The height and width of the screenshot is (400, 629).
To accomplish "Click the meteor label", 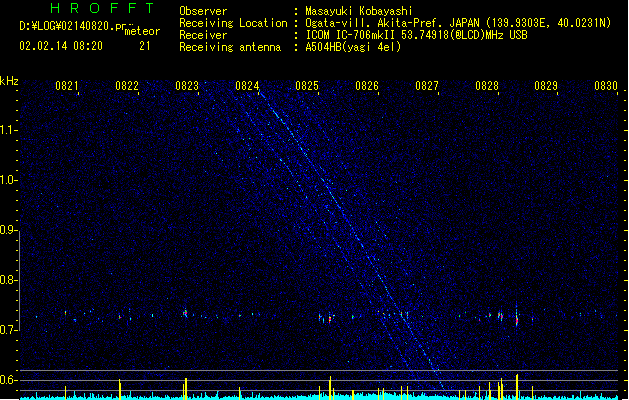I will coord(142,31).
